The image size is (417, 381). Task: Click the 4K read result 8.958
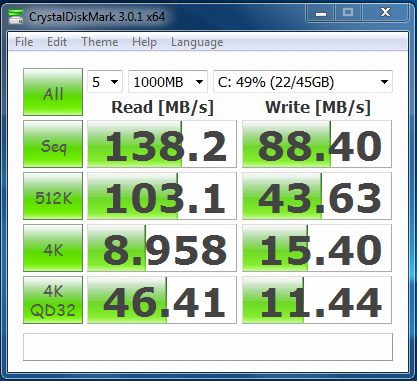pos(162,248)
